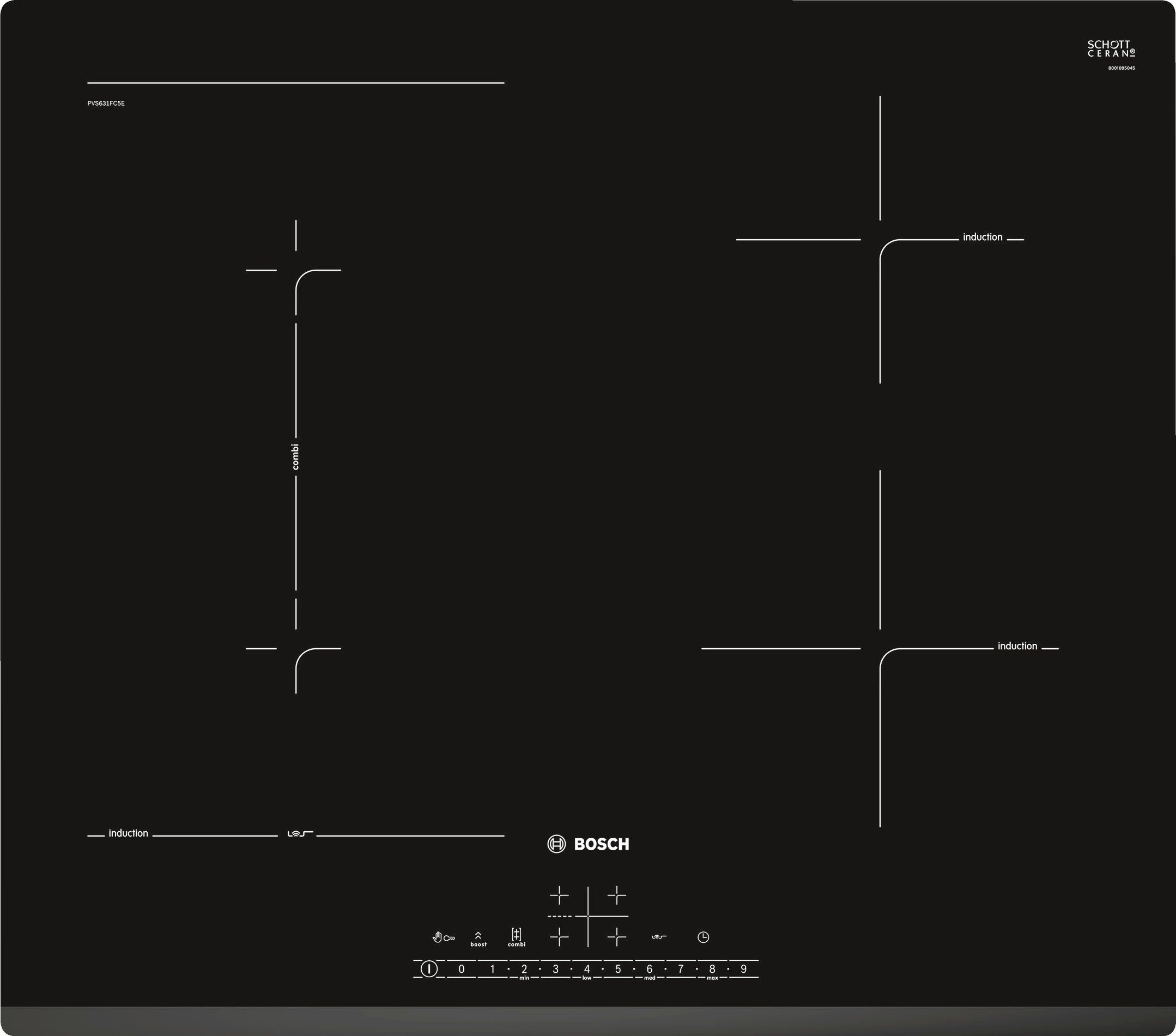Click the Schott Ceran logo
The width and height of the screenshot is (1176, 1036).
point(1111,49)
